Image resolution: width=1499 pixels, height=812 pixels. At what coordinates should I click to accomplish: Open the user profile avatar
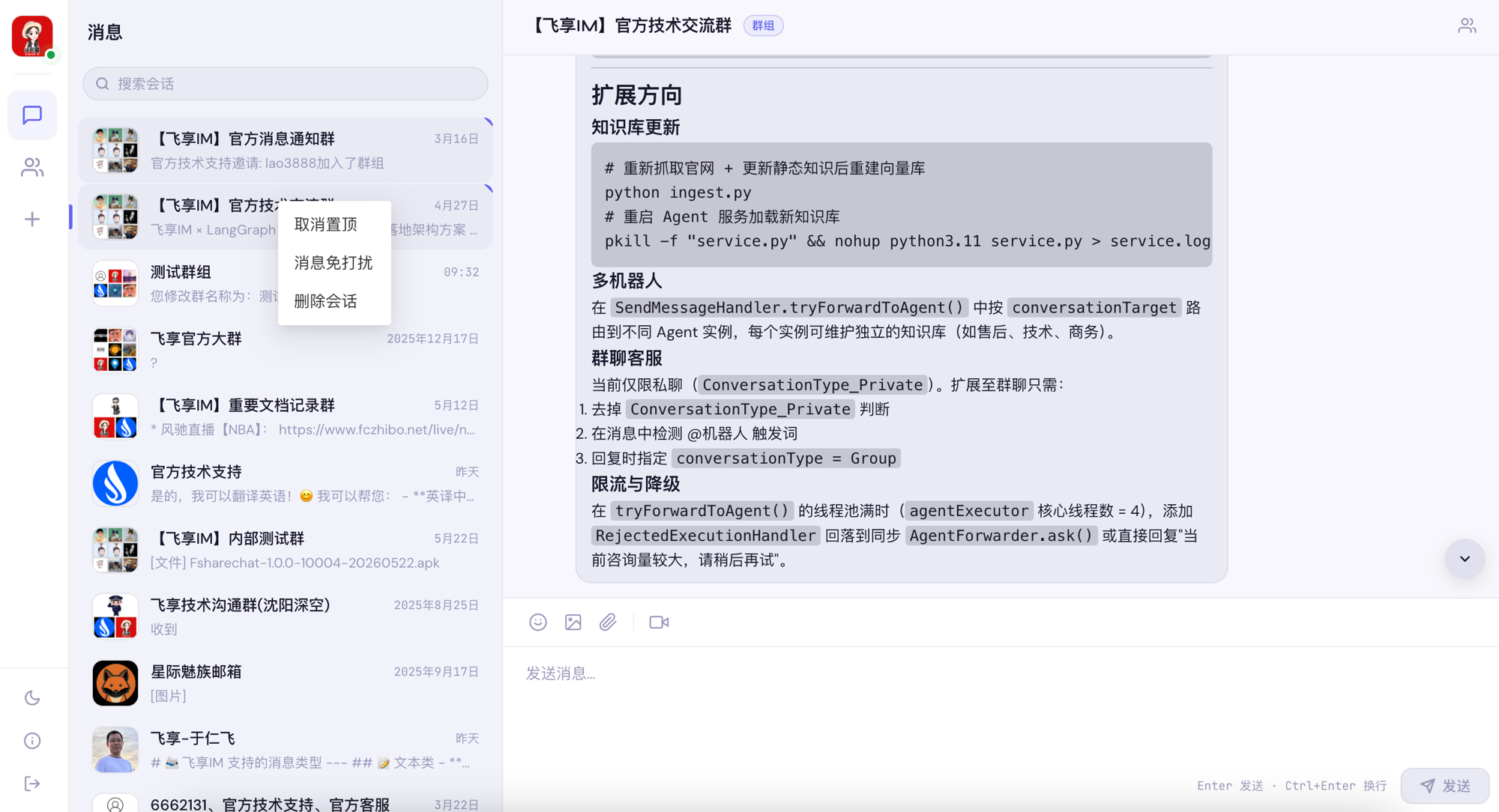pos(32,36)
